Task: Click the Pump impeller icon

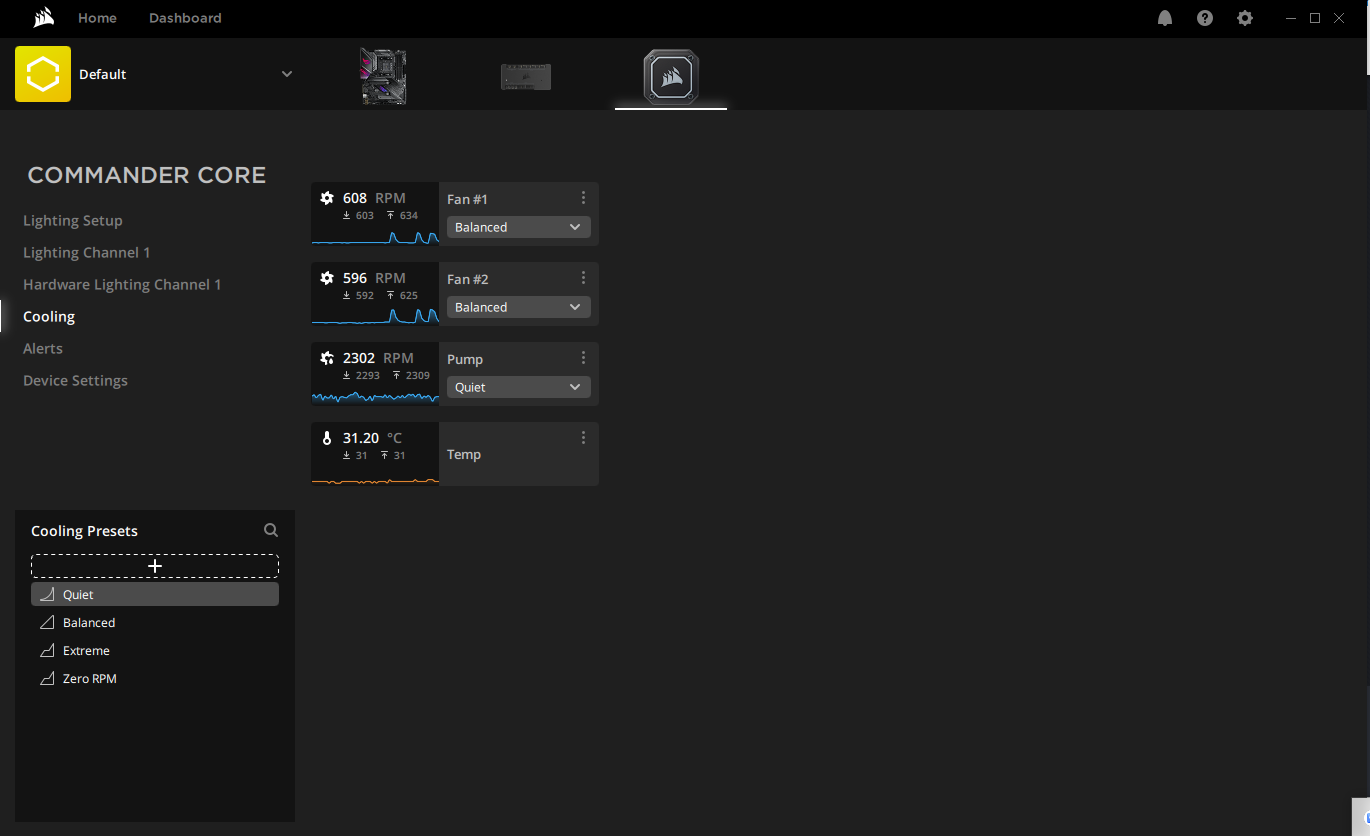Action: (327, 358)
